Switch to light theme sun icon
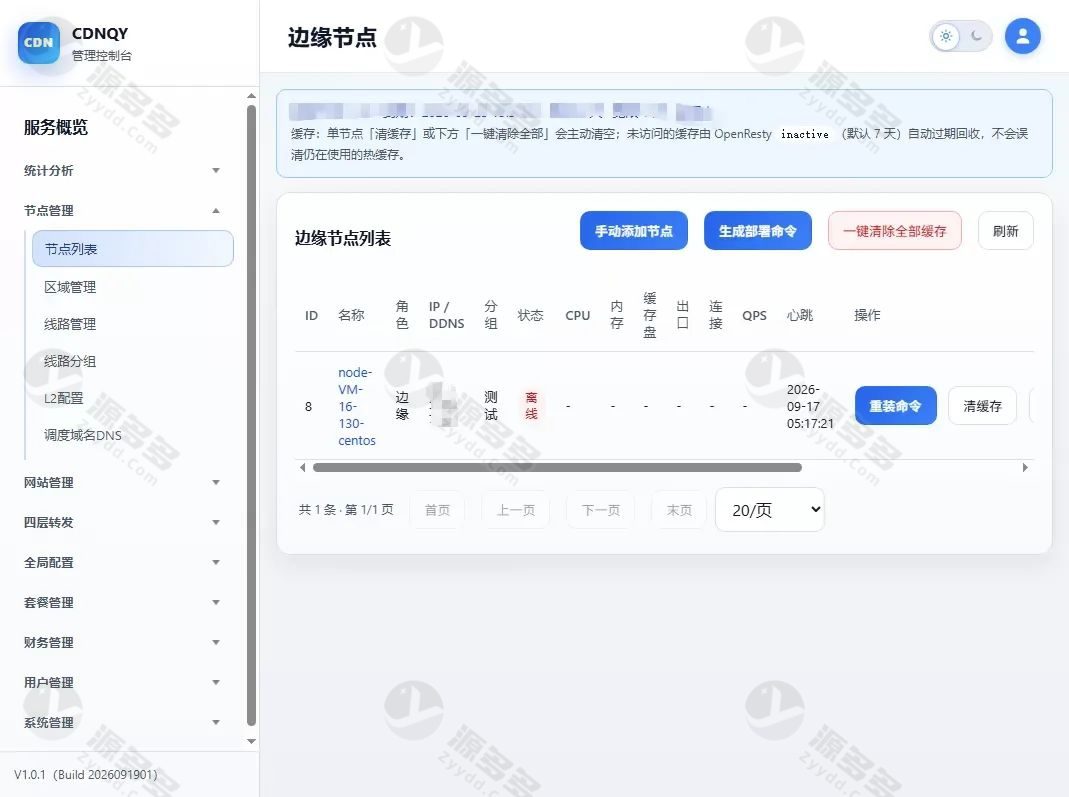1069x797 pixels. tap(946, 36)
